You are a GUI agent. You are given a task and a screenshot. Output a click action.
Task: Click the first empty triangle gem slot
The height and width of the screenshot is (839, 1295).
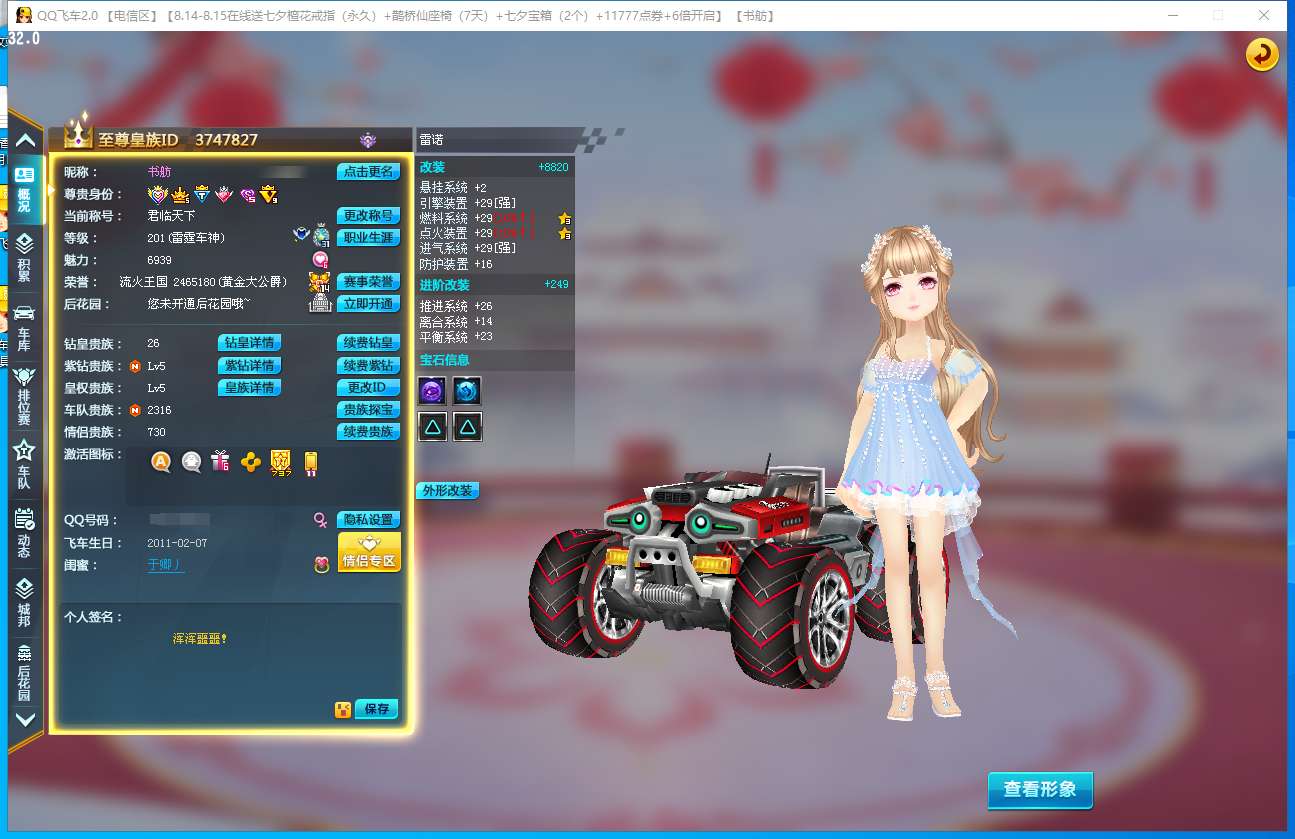tap(434, 428)
